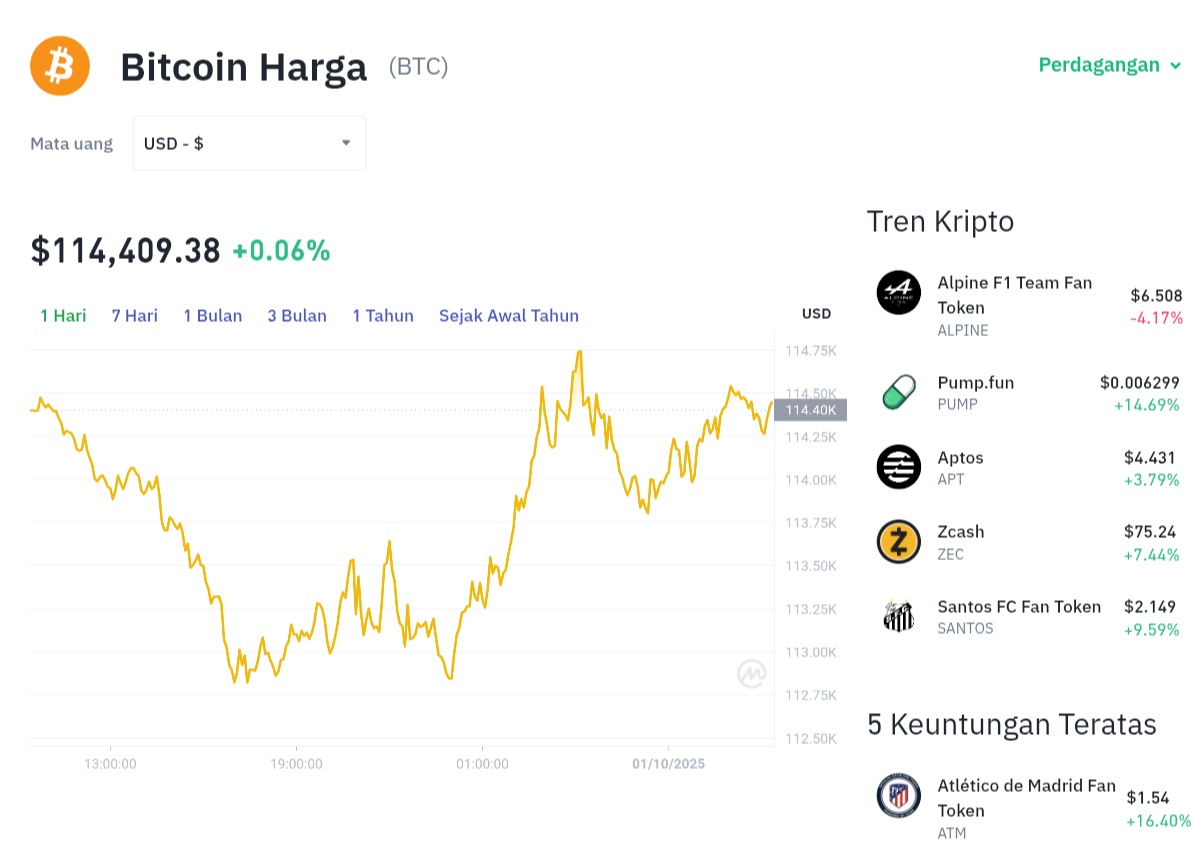Switch to the 7 Hari chart range
The image size is (1194, 844).
134,315
